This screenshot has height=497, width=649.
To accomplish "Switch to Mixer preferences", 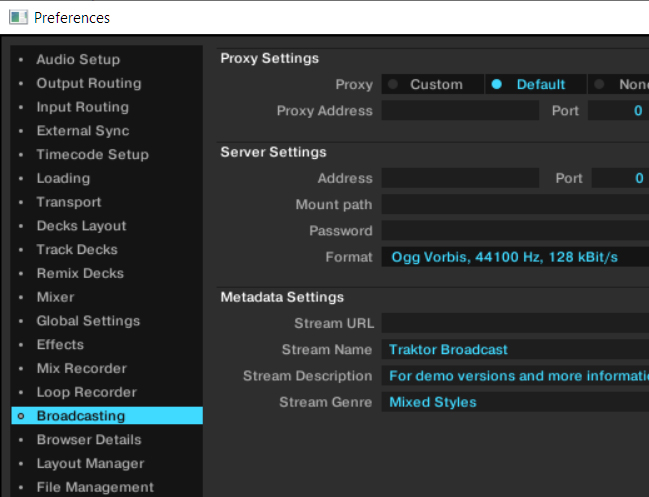I will pyautogui.click(x=55, y=297).
